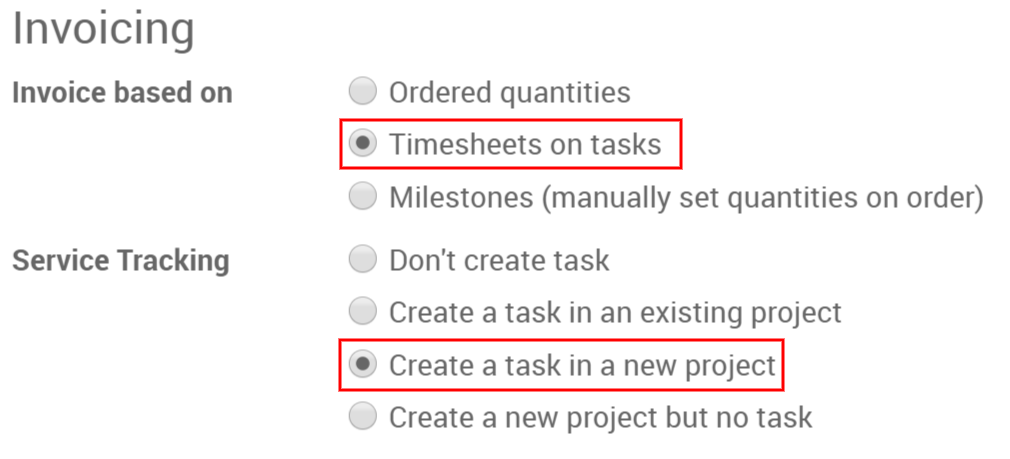The width and height of the screenshot is (1010, 459).
Task: Click 'Create a task in a new project' text
Action: (x=582, y=365)
